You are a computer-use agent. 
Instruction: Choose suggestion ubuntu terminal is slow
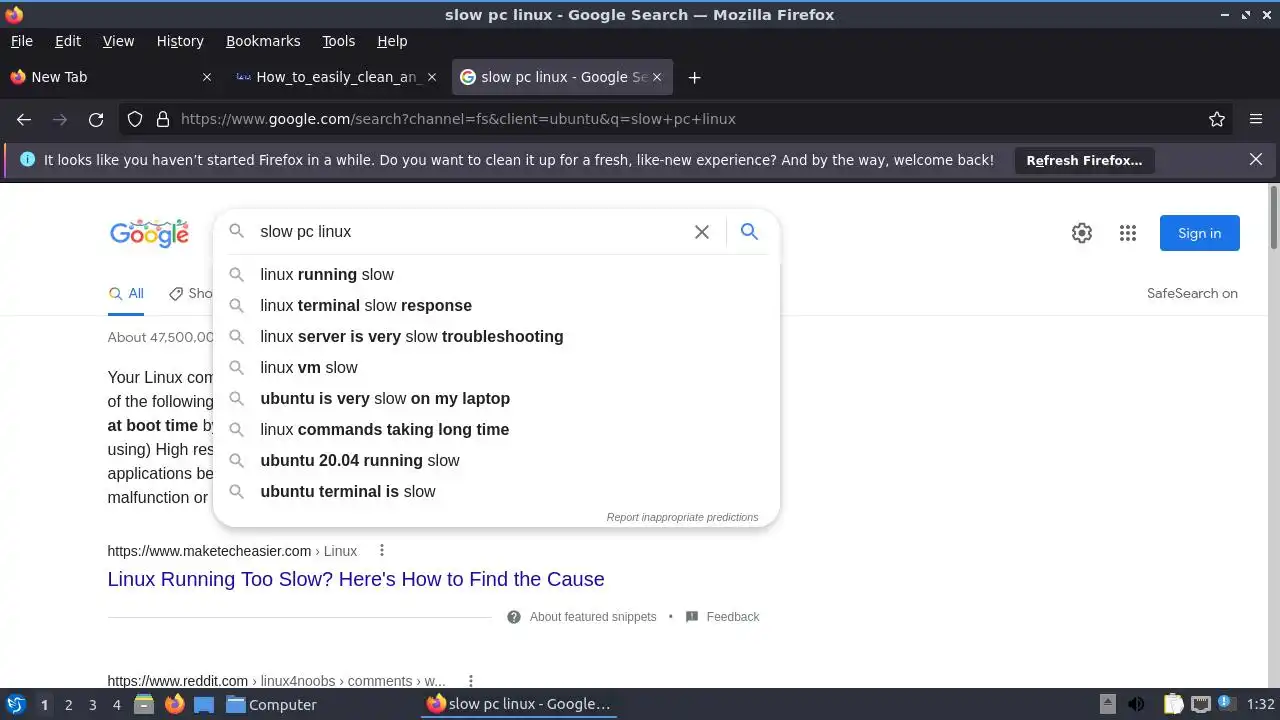[496, 491]
